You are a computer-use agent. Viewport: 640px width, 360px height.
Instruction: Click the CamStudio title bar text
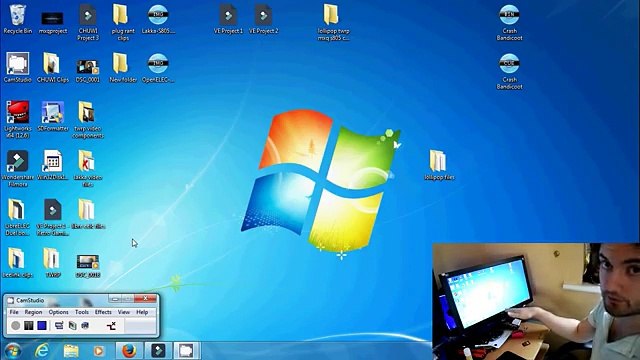coord(30,300)
